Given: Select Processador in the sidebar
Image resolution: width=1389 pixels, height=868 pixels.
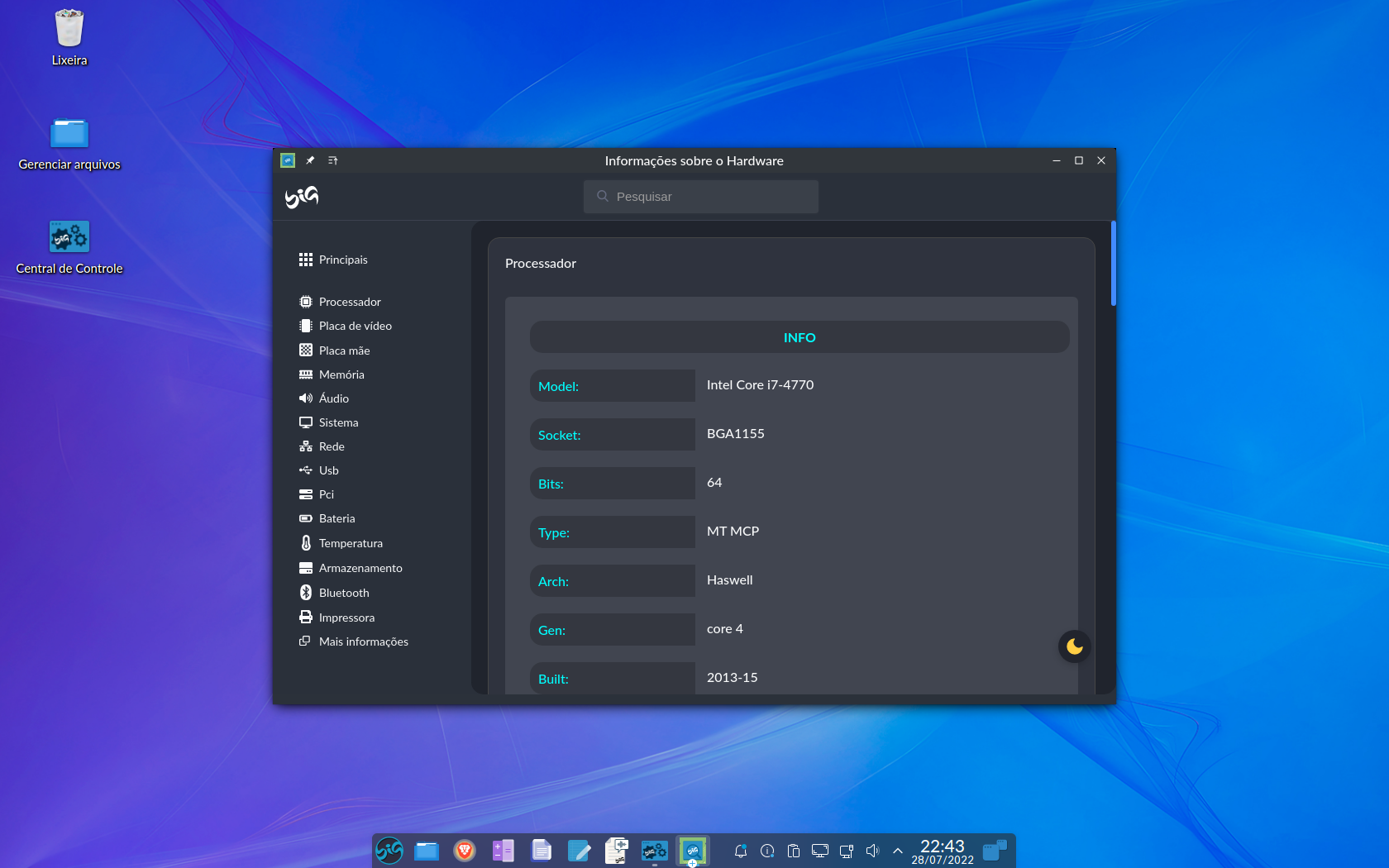Looking at the screenshot, I should coord(340,302).
